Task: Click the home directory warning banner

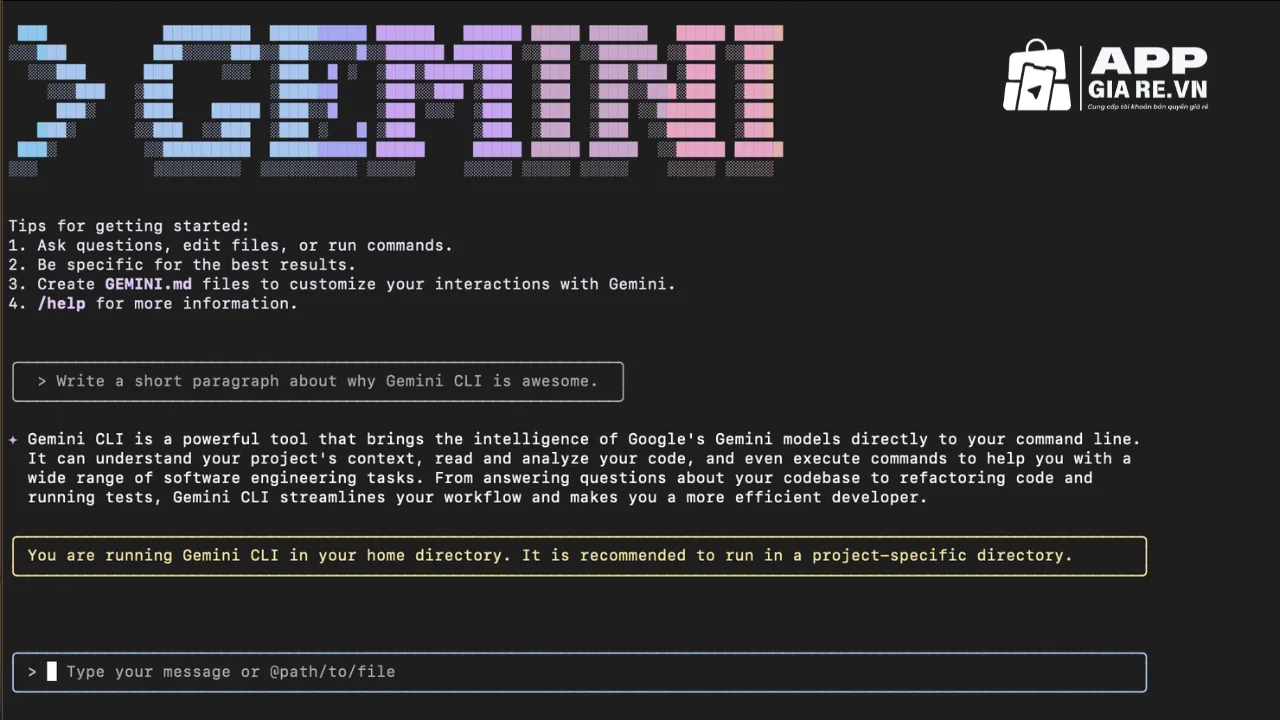Action: [x=579, y=555]
